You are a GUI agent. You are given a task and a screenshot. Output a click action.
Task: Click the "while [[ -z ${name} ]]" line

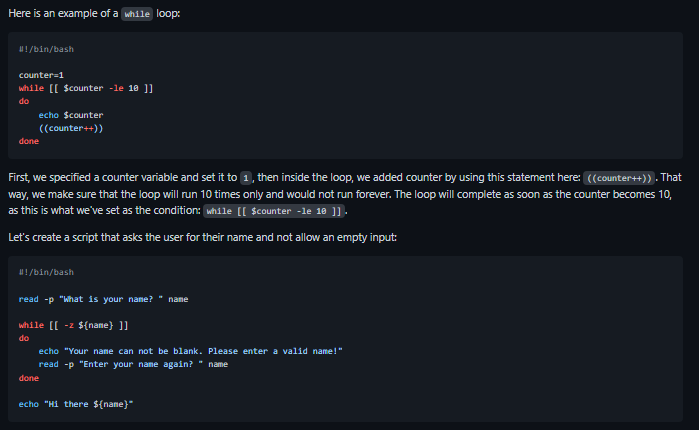pyautogui.click(x=73, y=325)
